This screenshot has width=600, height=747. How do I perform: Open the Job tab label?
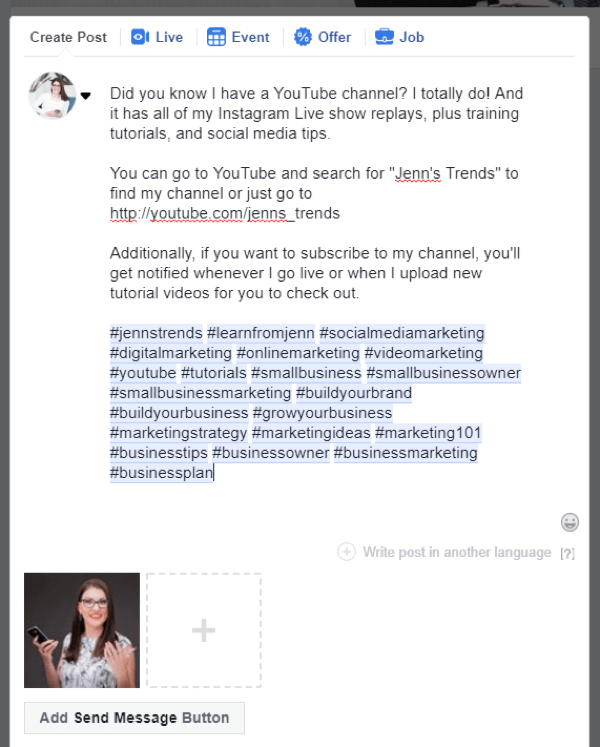(412, 37)
